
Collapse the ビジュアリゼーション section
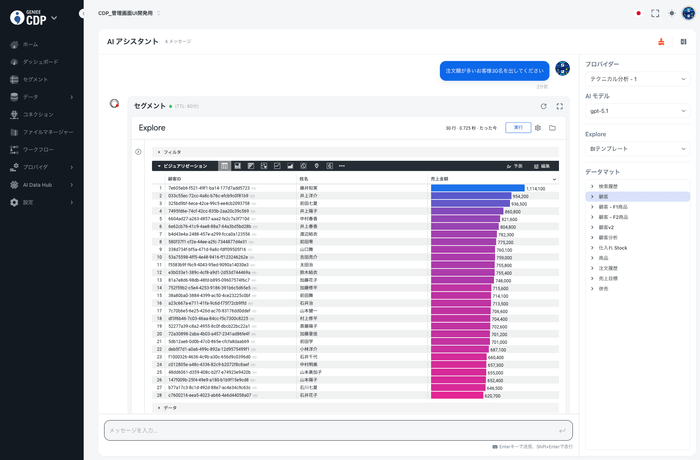click(158, 165)
